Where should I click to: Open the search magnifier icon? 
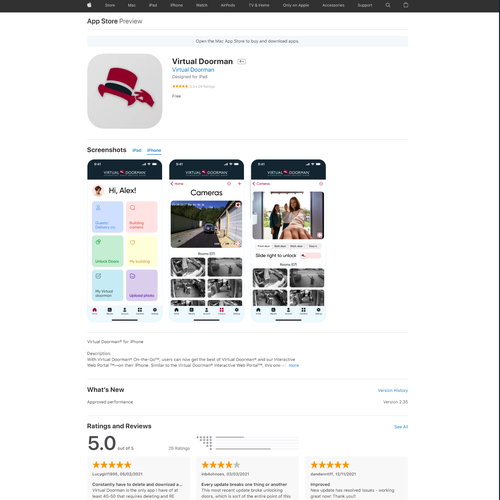click(388, 5)
